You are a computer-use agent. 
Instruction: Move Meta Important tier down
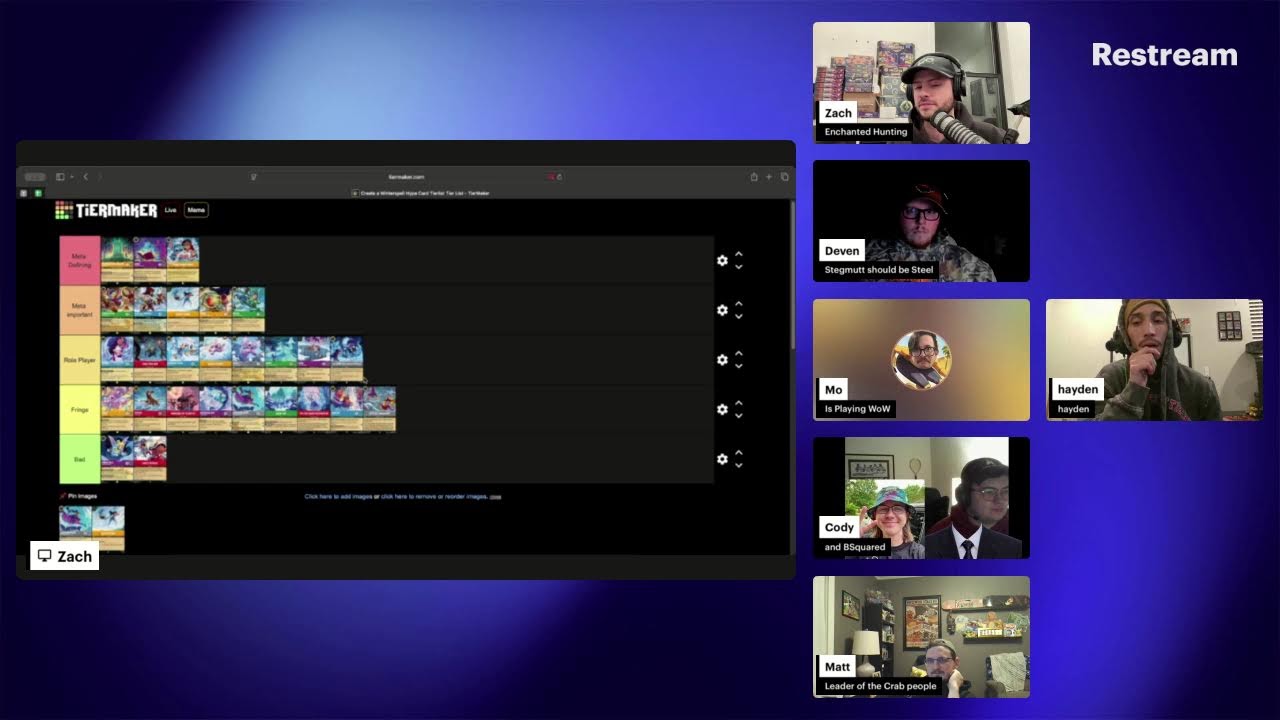739,317
